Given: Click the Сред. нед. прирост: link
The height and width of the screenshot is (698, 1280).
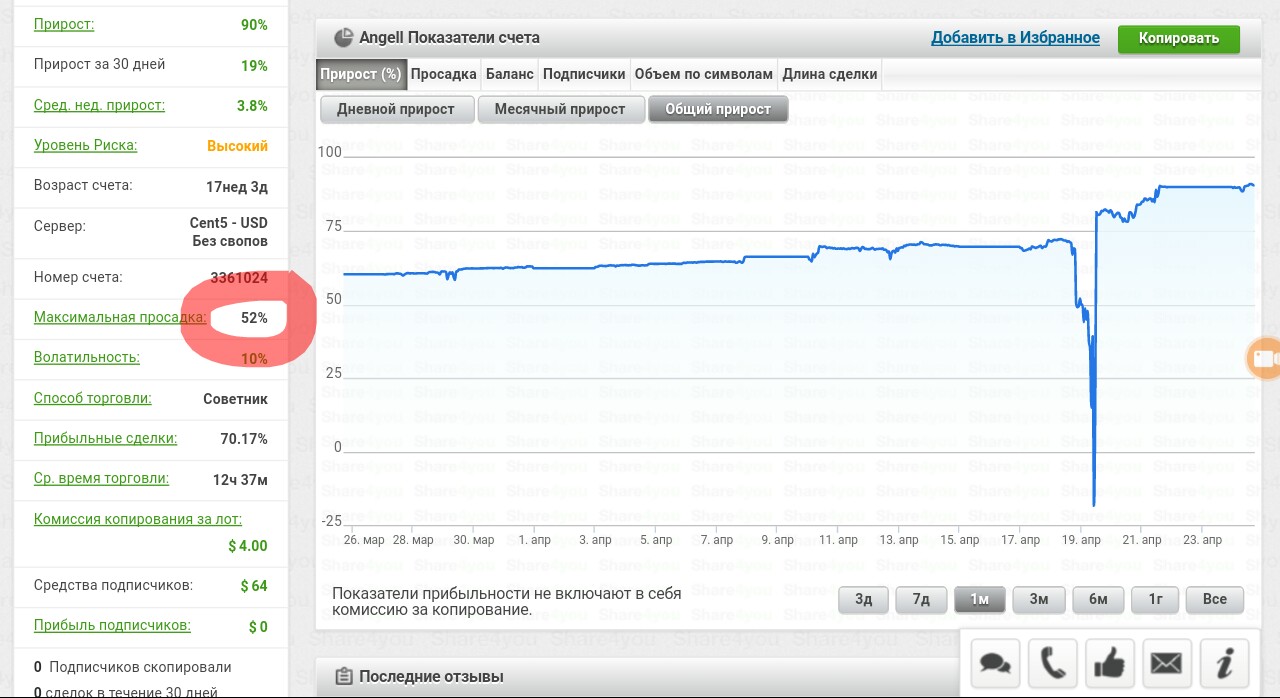Looking at the screenshot, I should [x=99, y=104].
